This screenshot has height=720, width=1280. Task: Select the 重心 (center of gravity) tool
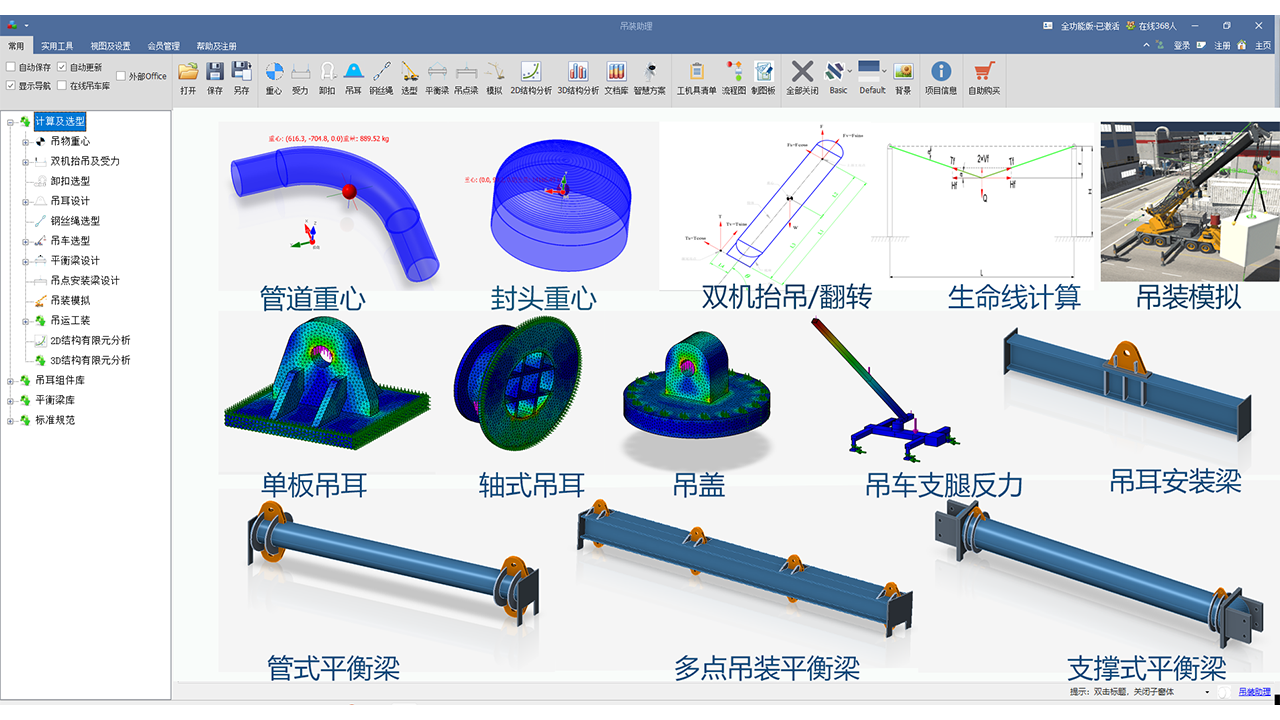point(274,75)
